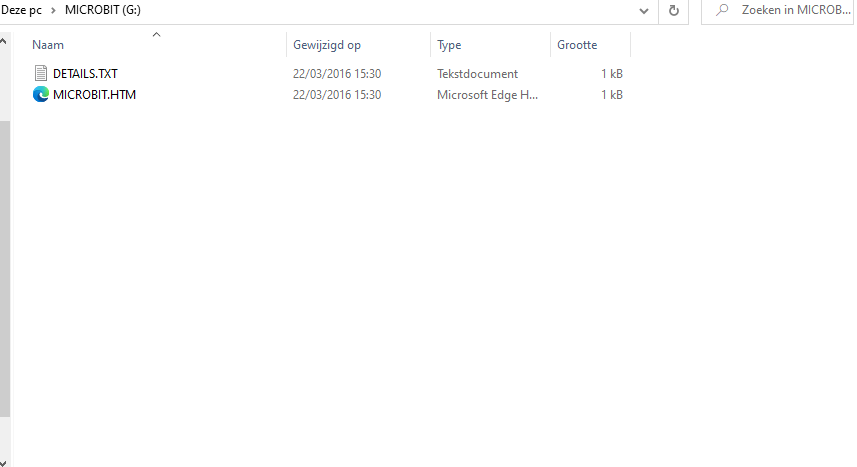Sort files by the Type column
This screenshot has width=857, height=467.
449,45
